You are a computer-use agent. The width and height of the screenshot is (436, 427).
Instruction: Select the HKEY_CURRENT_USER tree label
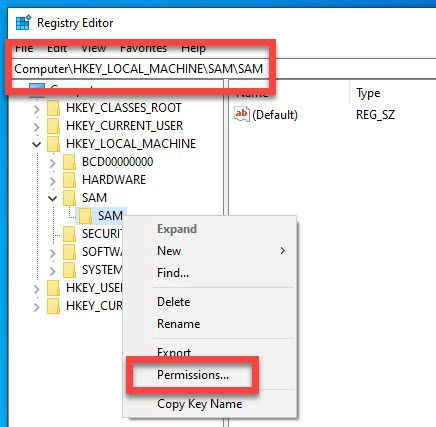click(x=125, y=126)
